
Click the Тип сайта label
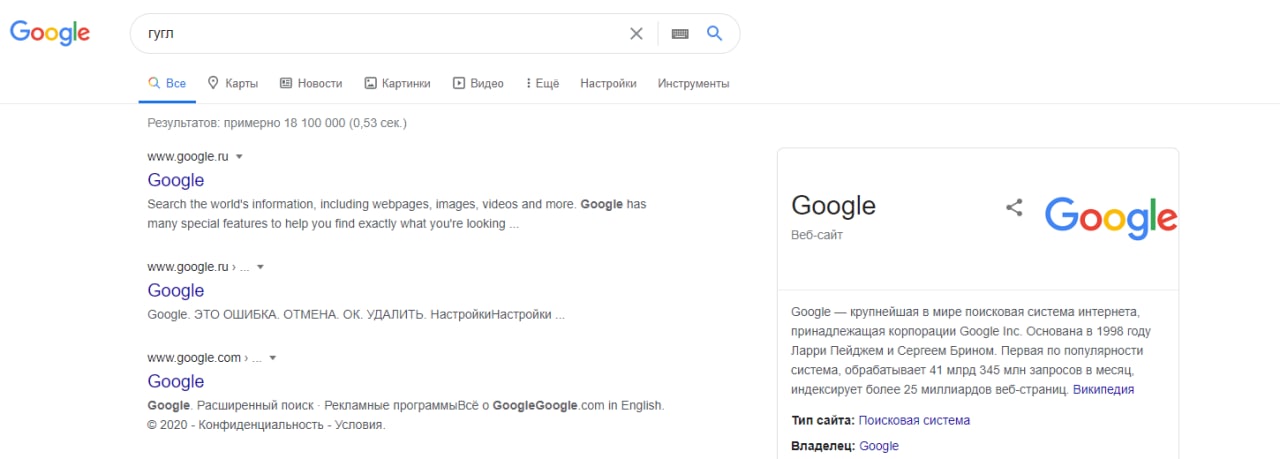[x=822, y=420]
